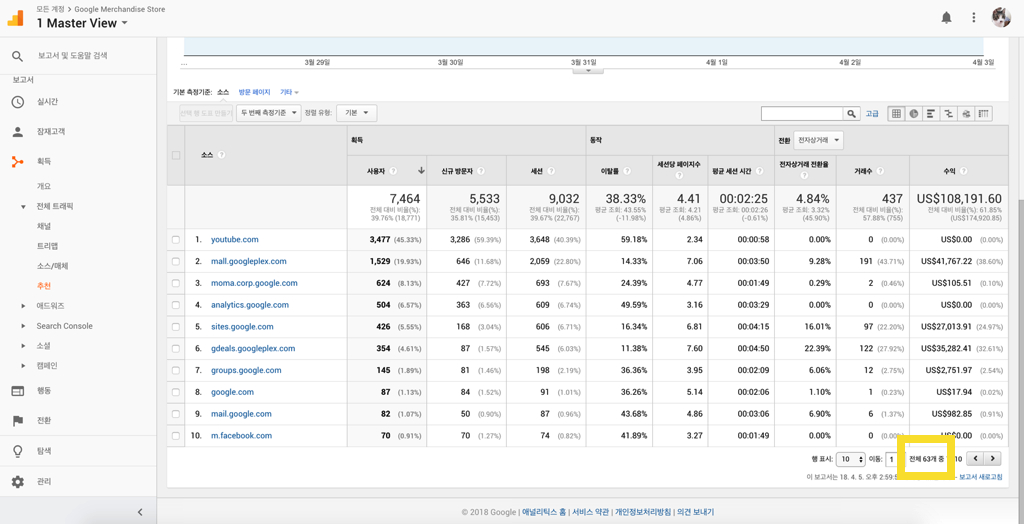
Task: Open the 트리맵 report menu item
Action: 48,246
